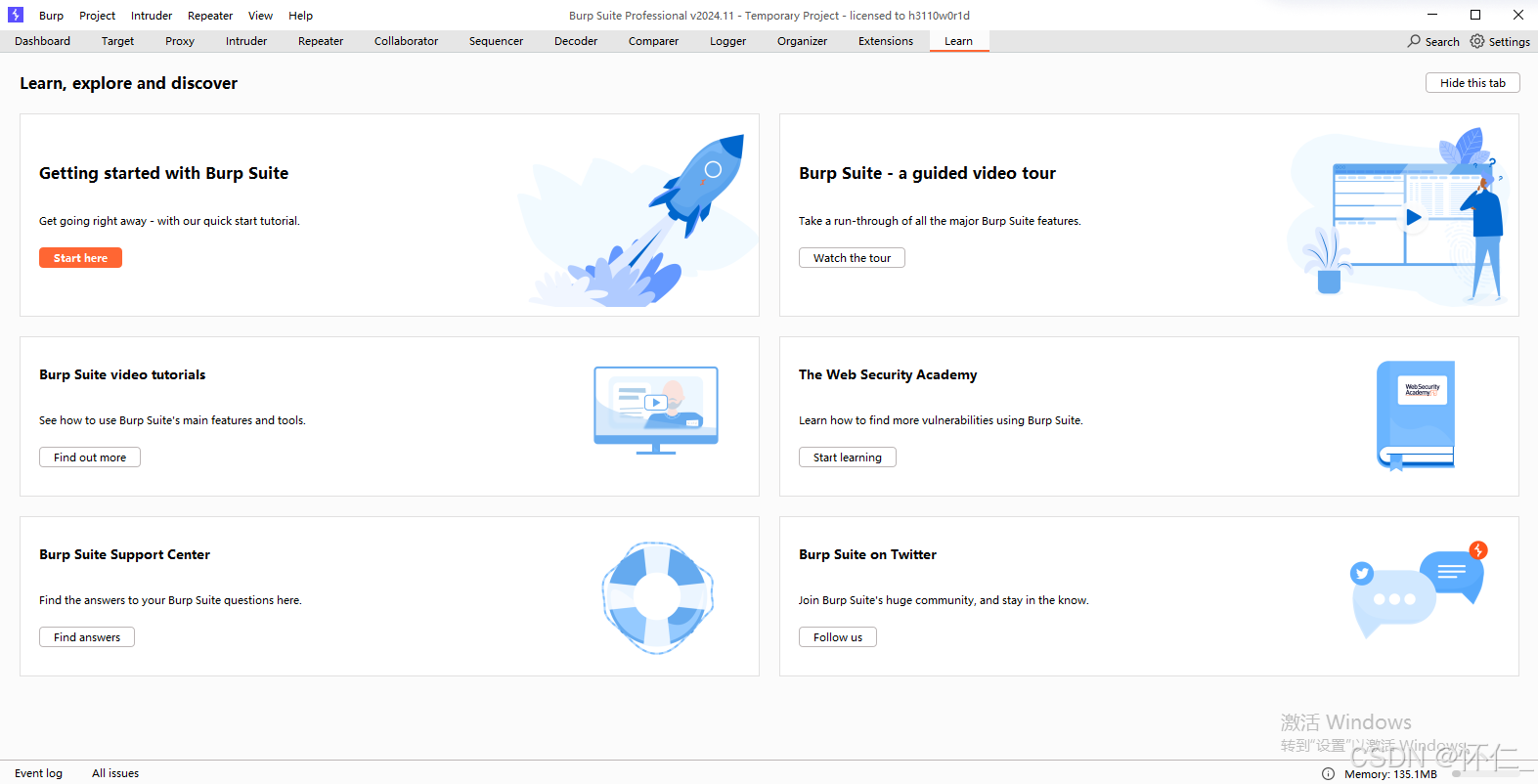The width and height of the screenshot is (1538, 784).
Task: Switch to the Dashboard tab
Action: [42, 41]
